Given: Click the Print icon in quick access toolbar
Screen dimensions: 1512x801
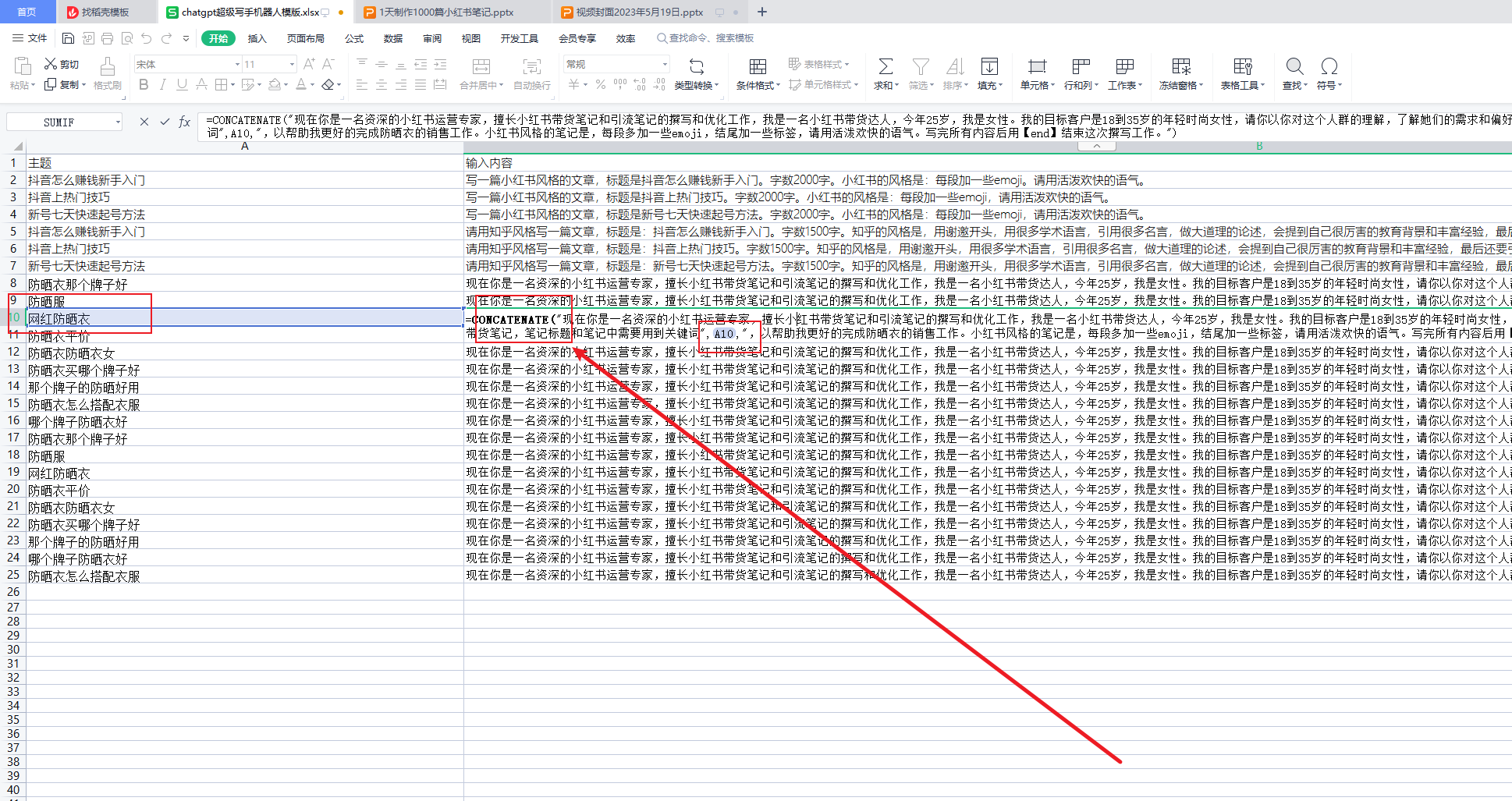Looking at the screenshot, I should click(107, 38).
